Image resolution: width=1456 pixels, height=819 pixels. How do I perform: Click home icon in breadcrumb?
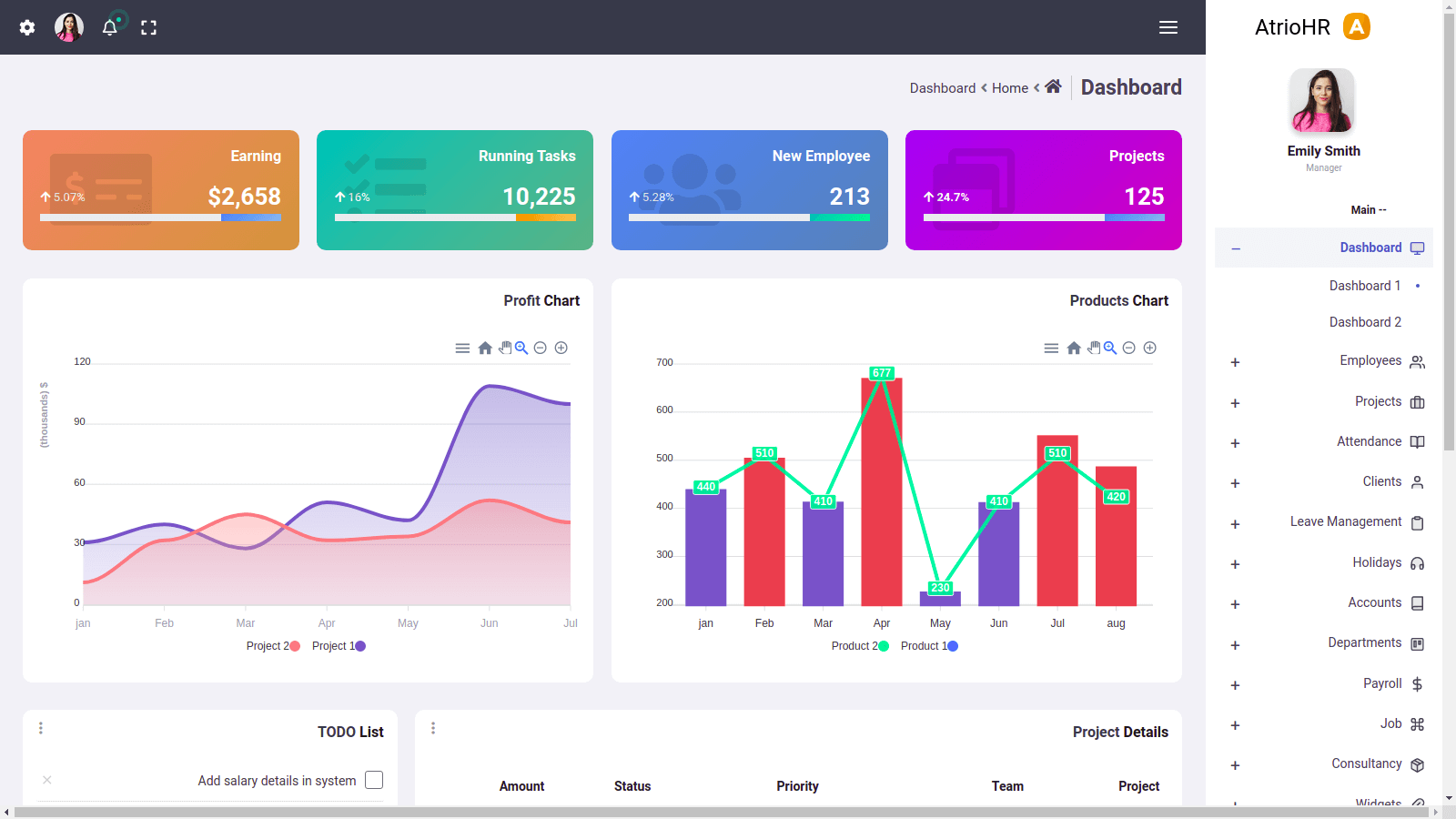coord(1053,86)
